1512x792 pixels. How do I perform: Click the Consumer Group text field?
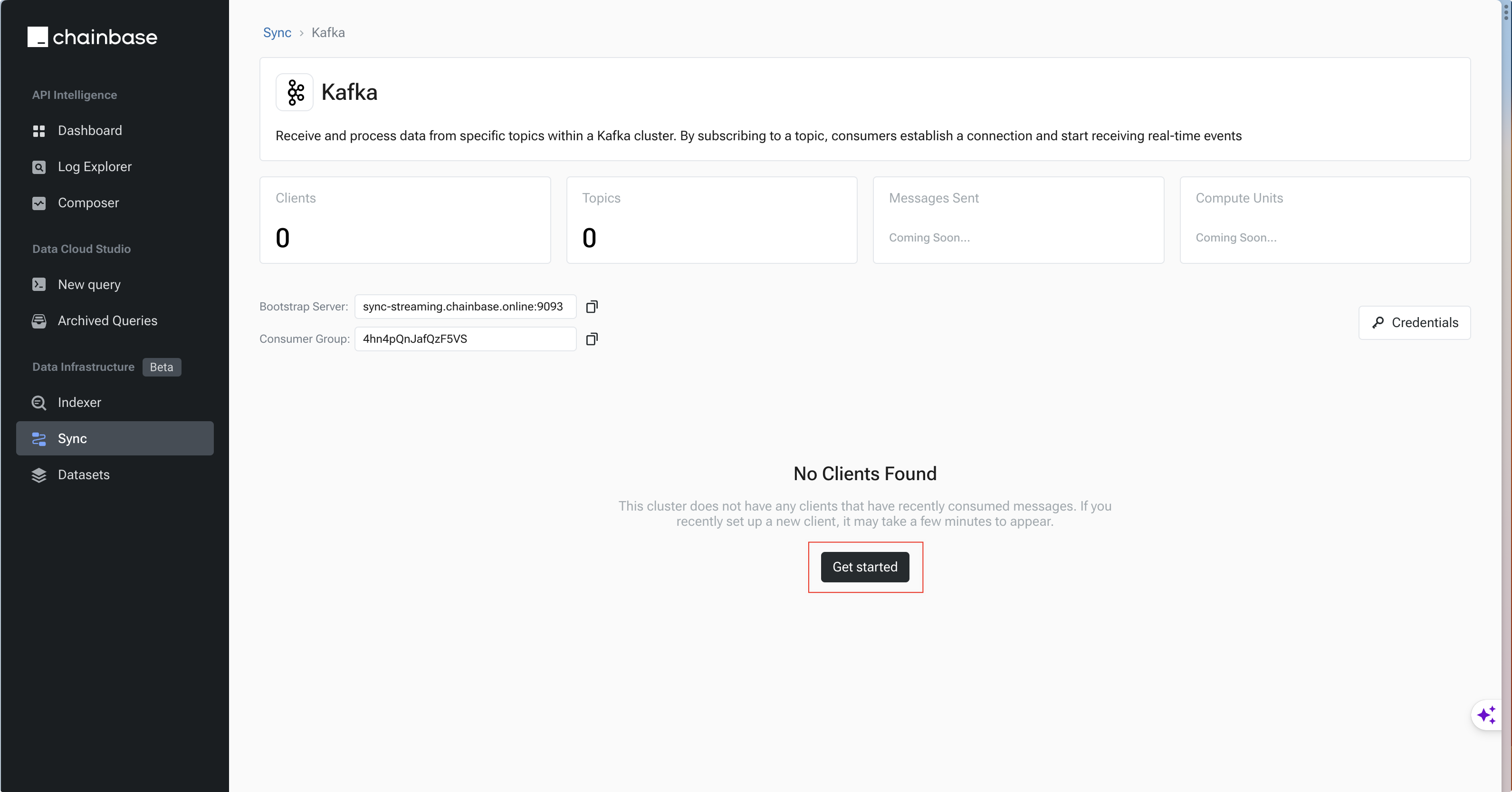465,339
